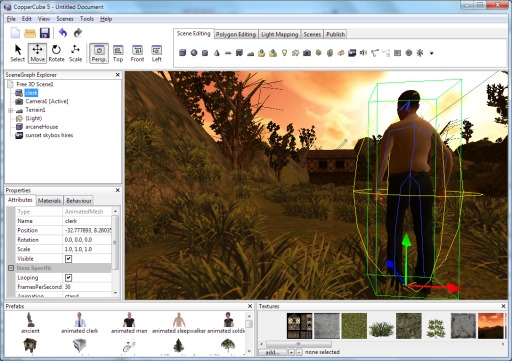Image resolution: width=512 pixels, height=361 pixels.
Task: Click the Textures horizontal scrollbar
Action: coord(382,344)
